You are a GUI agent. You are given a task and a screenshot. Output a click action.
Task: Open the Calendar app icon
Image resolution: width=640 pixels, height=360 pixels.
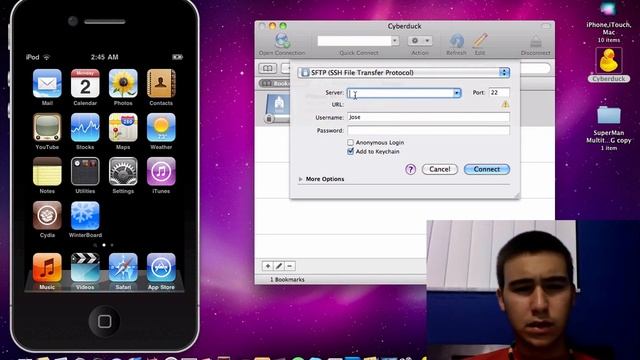point(85,83)
